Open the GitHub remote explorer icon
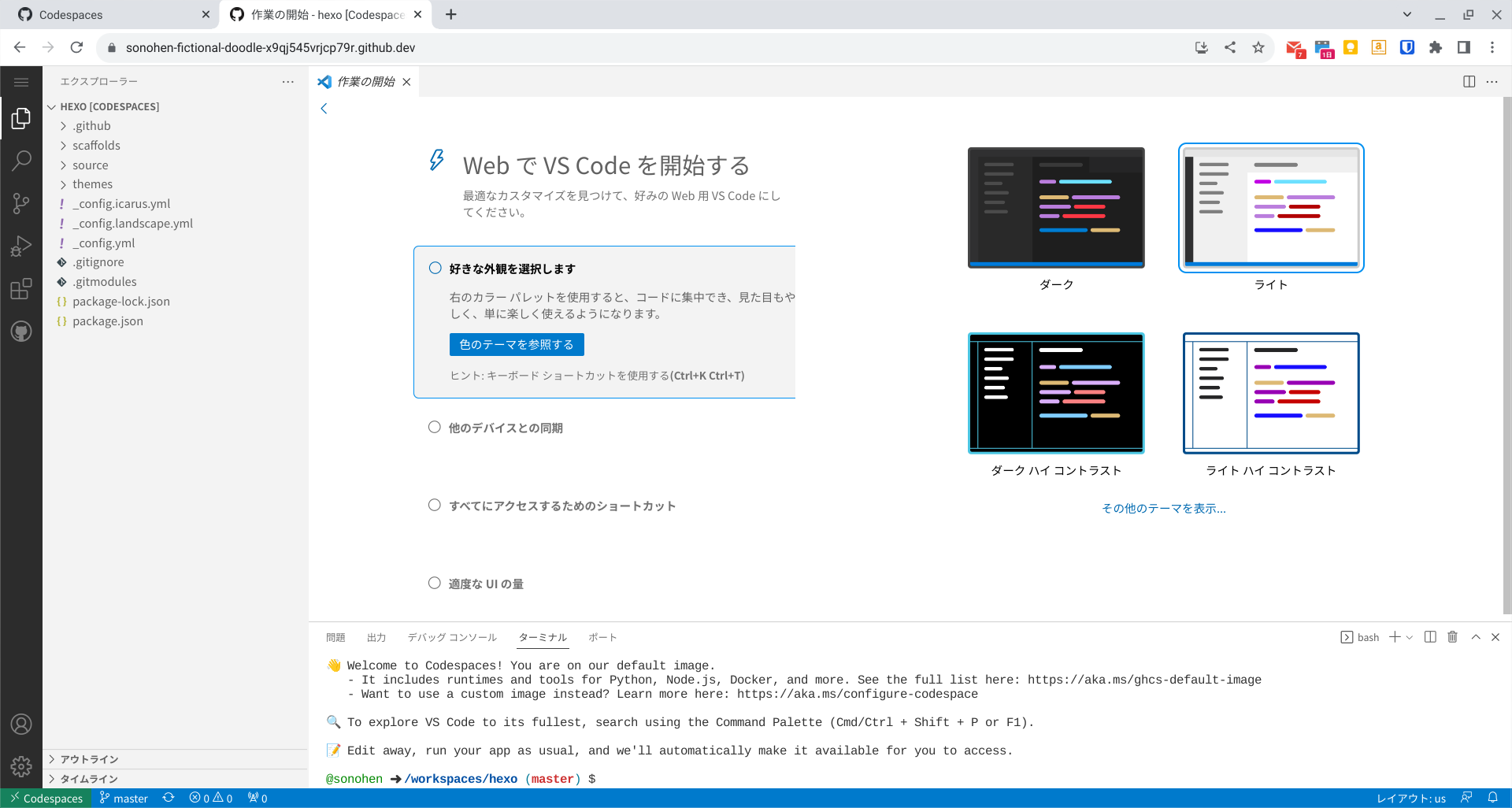Image resolution: width=1512 pixels, height=808 pixels. (x=21, y=331)
